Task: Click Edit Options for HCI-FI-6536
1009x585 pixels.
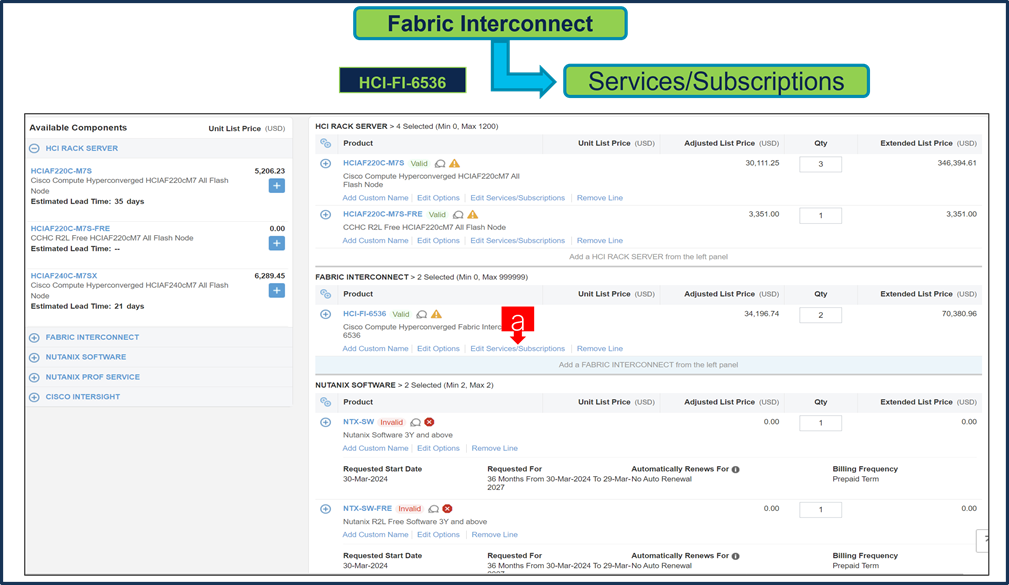Action: coord(438,349)
